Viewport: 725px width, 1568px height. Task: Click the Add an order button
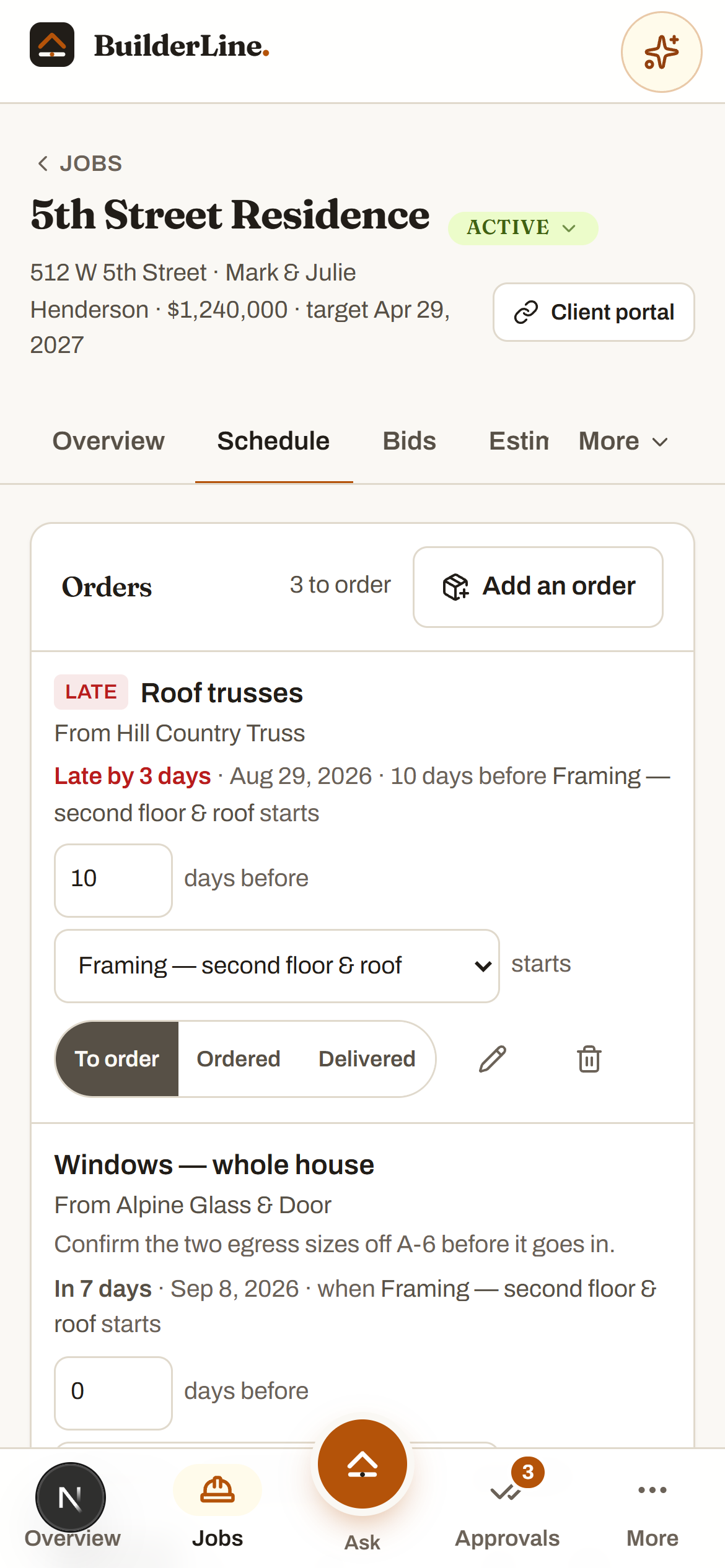538,586
